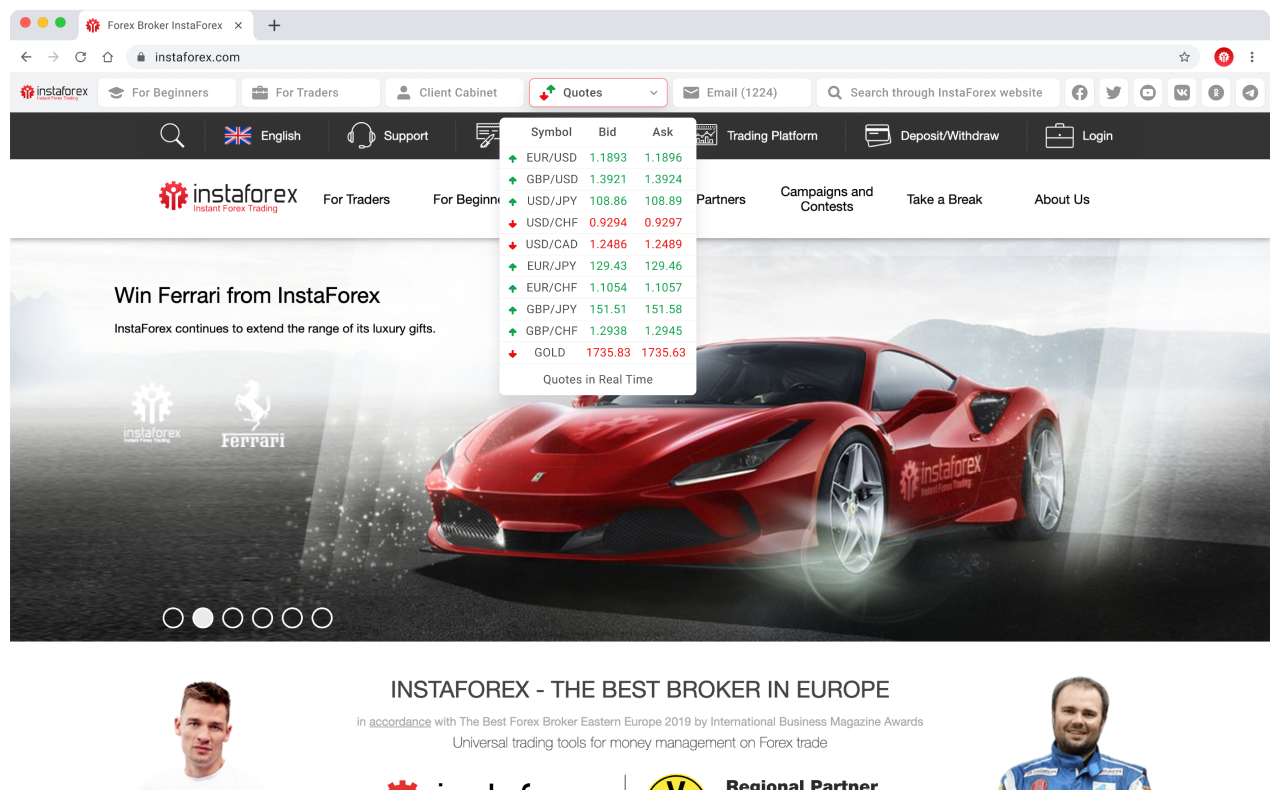The width and height of the screenshot is (1280, 800).
Task: Open the For Beginners toolbar dropdown
Action: pyautogui.click(x=167, y=92)
